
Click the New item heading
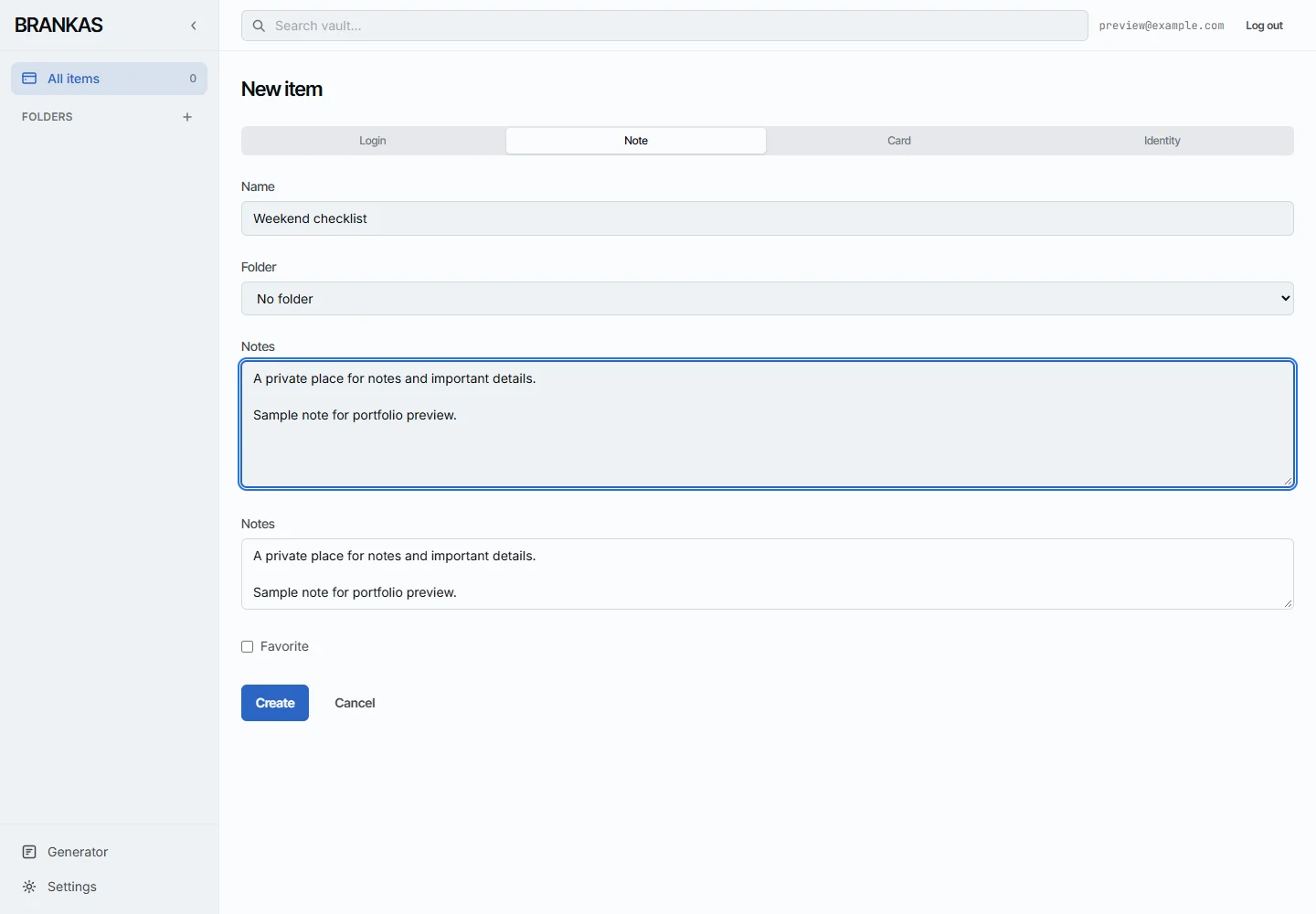click(281, 89)
